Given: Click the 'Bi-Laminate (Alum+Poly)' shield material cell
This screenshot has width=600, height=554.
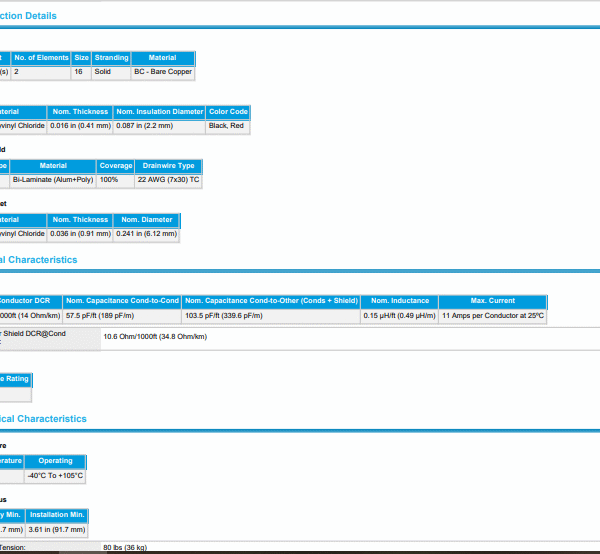Looking at the screenshot, I should tap(53, 180).
